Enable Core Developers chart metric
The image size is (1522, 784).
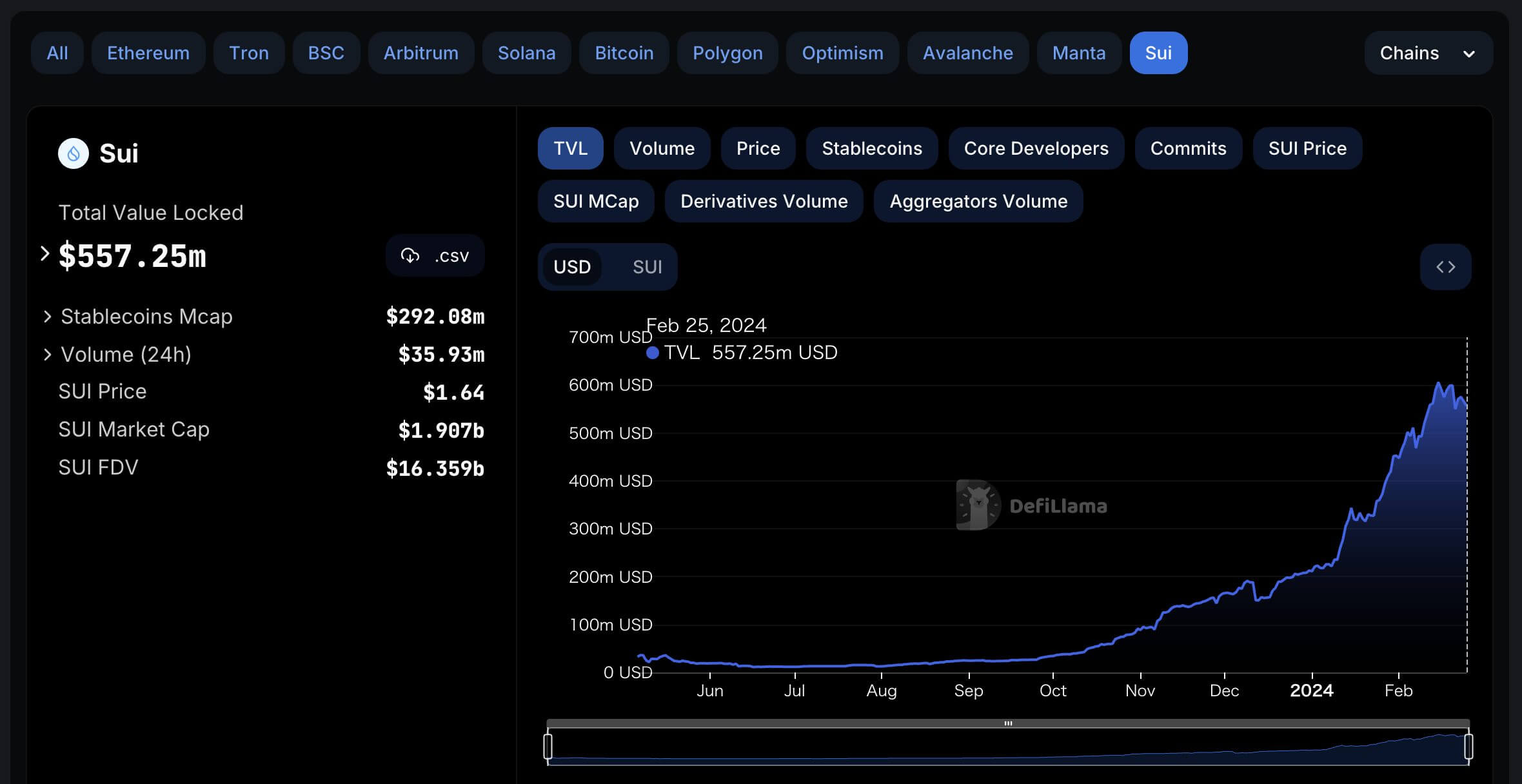coord(1036,148)
